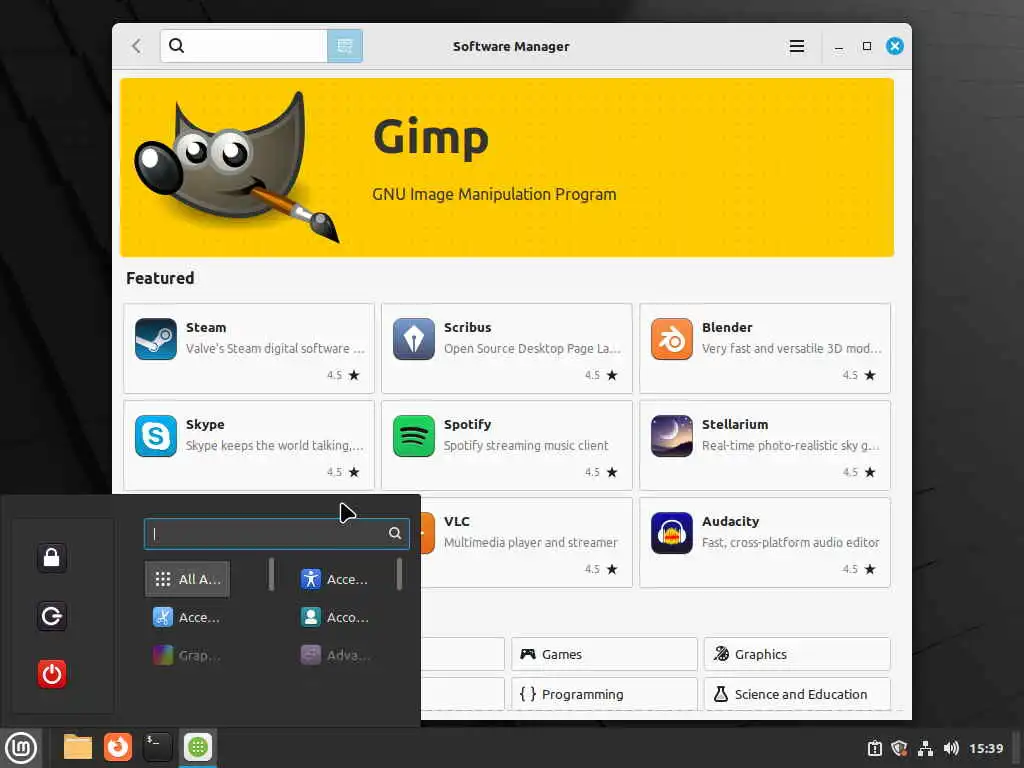Open the Accounts item with person icon

tap(334, 616)
